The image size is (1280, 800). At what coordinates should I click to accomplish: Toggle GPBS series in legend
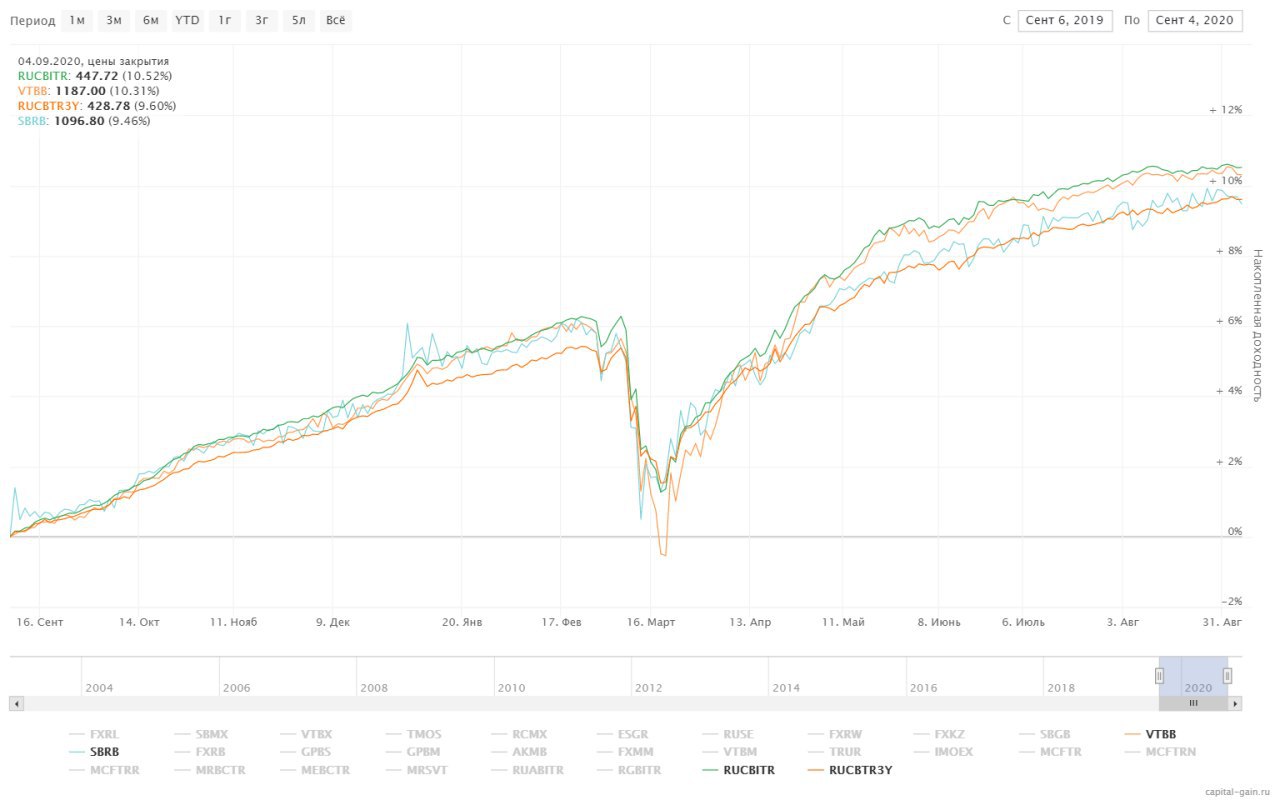[x=306, y=752]
